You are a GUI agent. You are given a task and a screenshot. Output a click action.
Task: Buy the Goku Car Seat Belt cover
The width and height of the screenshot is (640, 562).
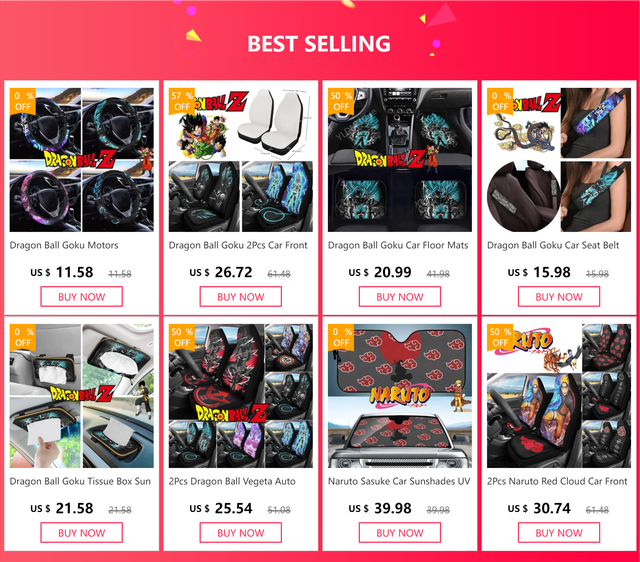pos(559,297)
